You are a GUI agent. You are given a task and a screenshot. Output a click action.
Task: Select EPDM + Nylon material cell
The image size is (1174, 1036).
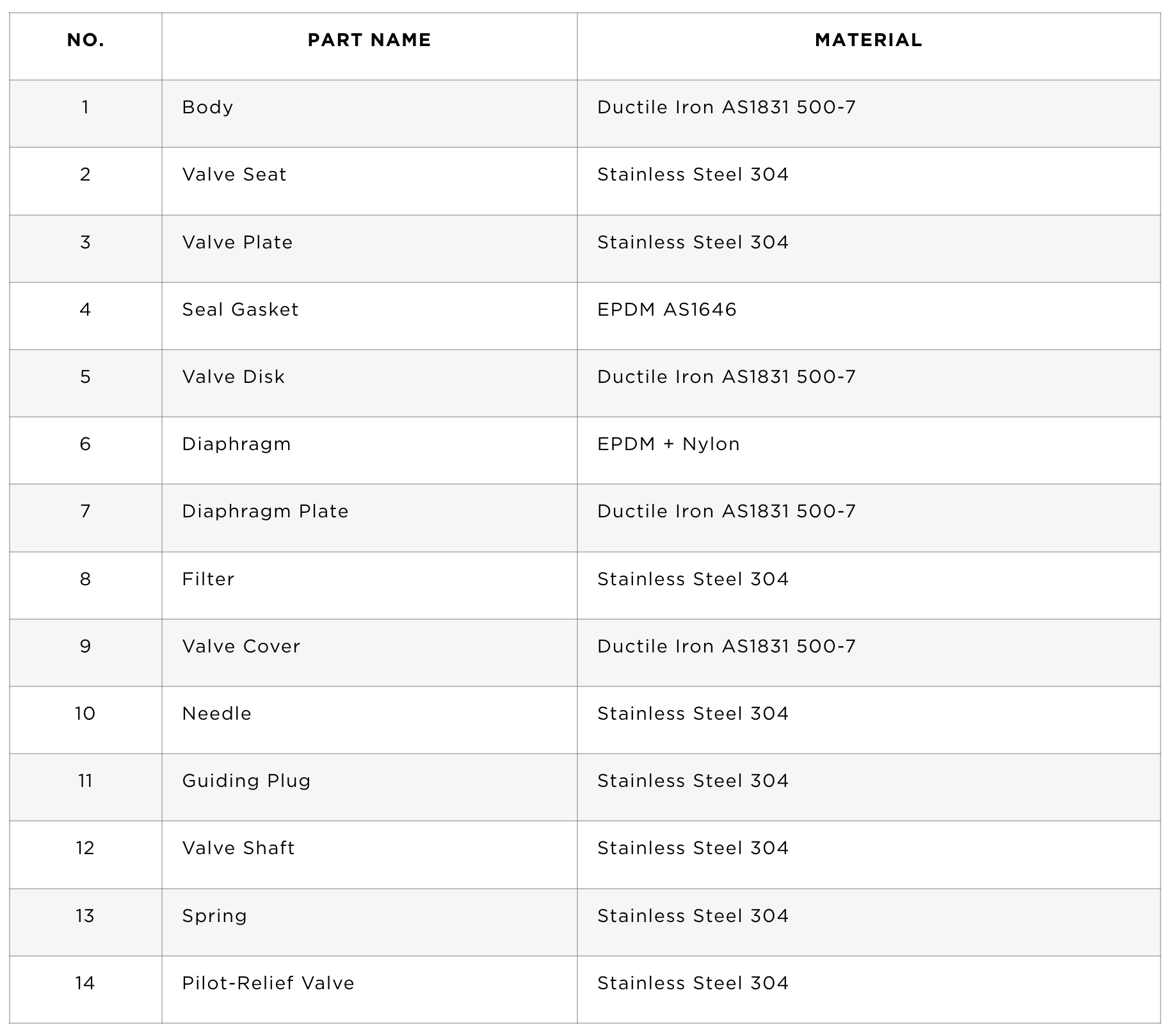tap(668, 444)
